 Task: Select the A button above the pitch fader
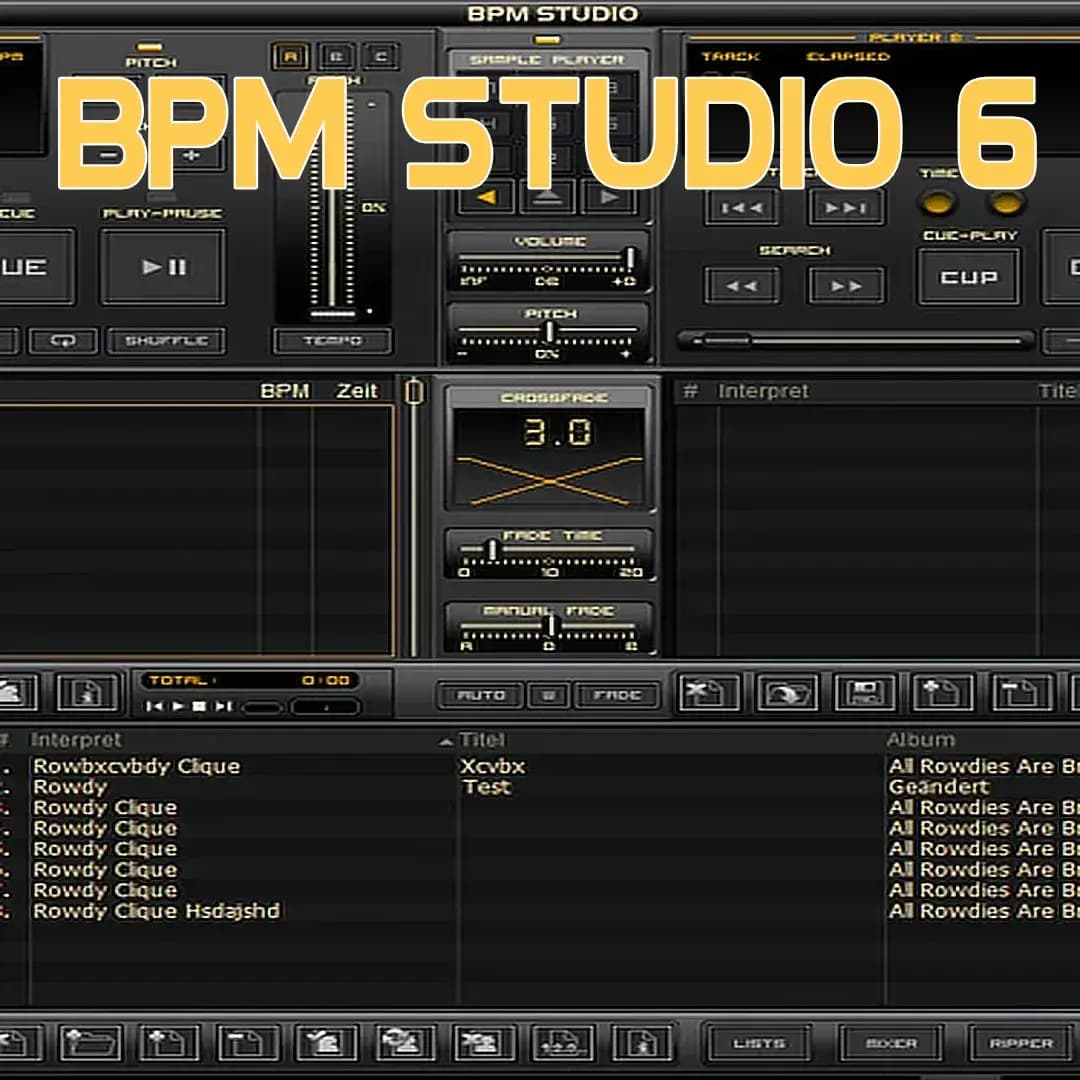pos(291,56)
